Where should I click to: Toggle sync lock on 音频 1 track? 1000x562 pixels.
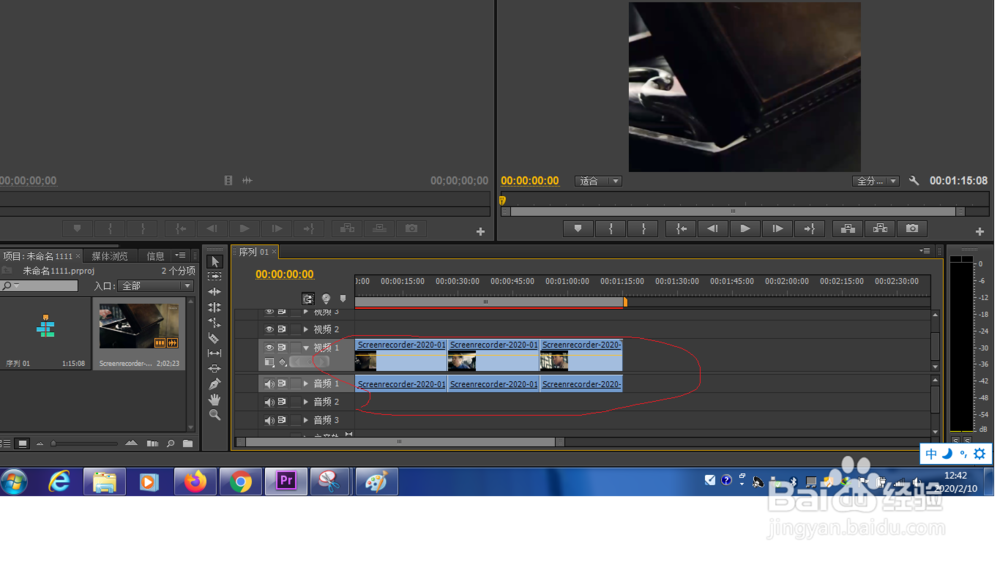point(282,384)
